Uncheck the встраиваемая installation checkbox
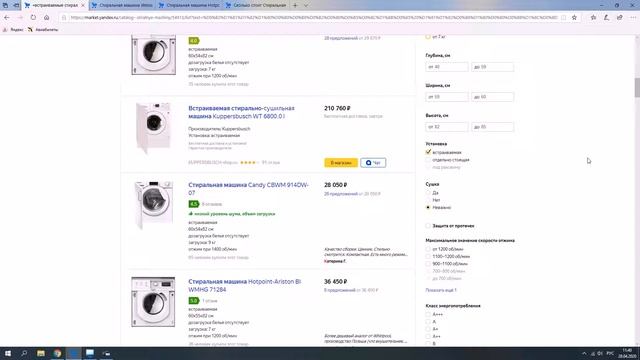Screen dimensions: 640x360 click(428, 152)
